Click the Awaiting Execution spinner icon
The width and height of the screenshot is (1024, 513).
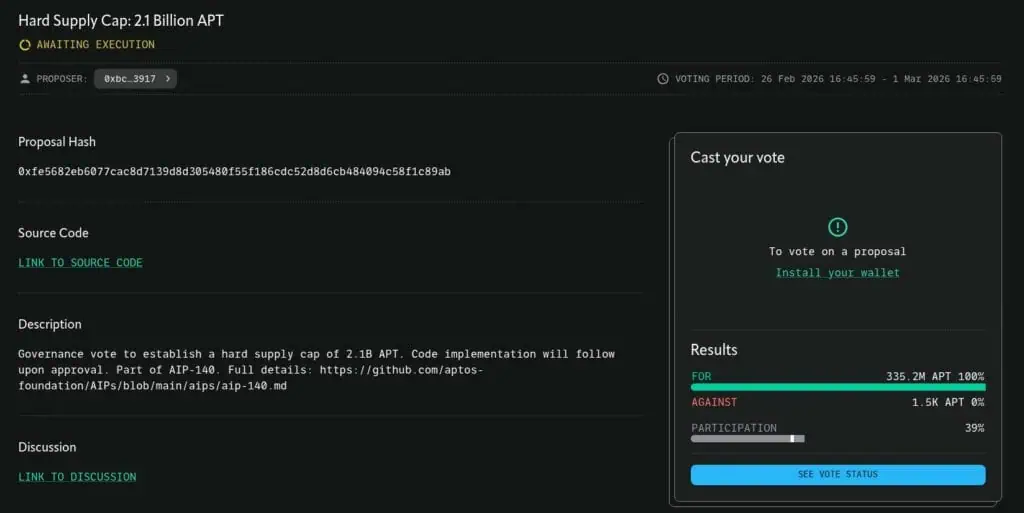tap(25, 45)
